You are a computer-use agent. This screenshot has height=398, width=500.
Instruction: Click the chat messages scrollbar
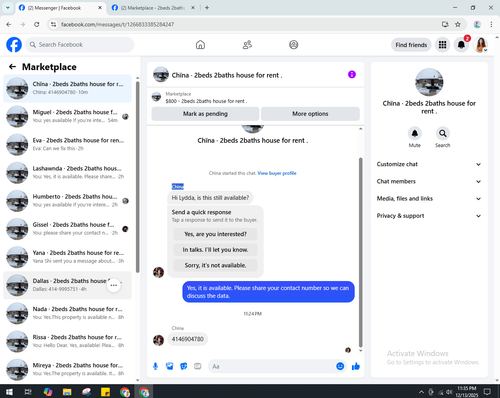point(360,253)
